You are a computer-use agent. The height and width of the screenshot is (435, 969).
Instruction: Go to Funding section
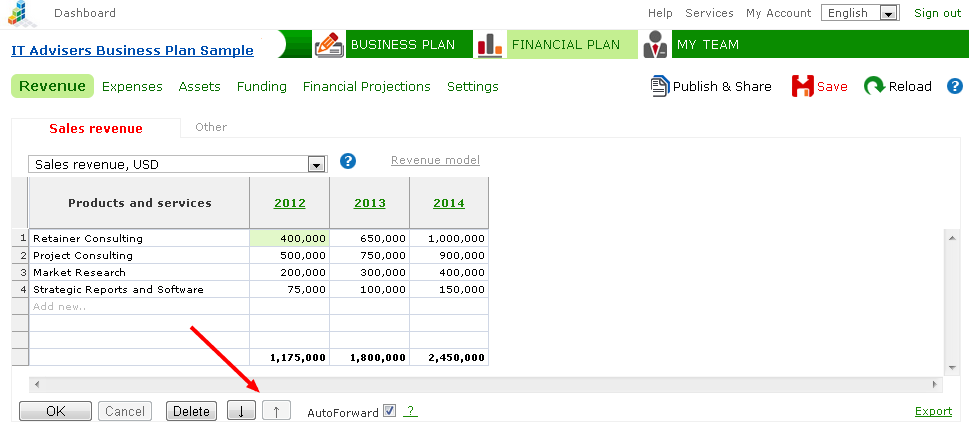(x=262, y=87)
